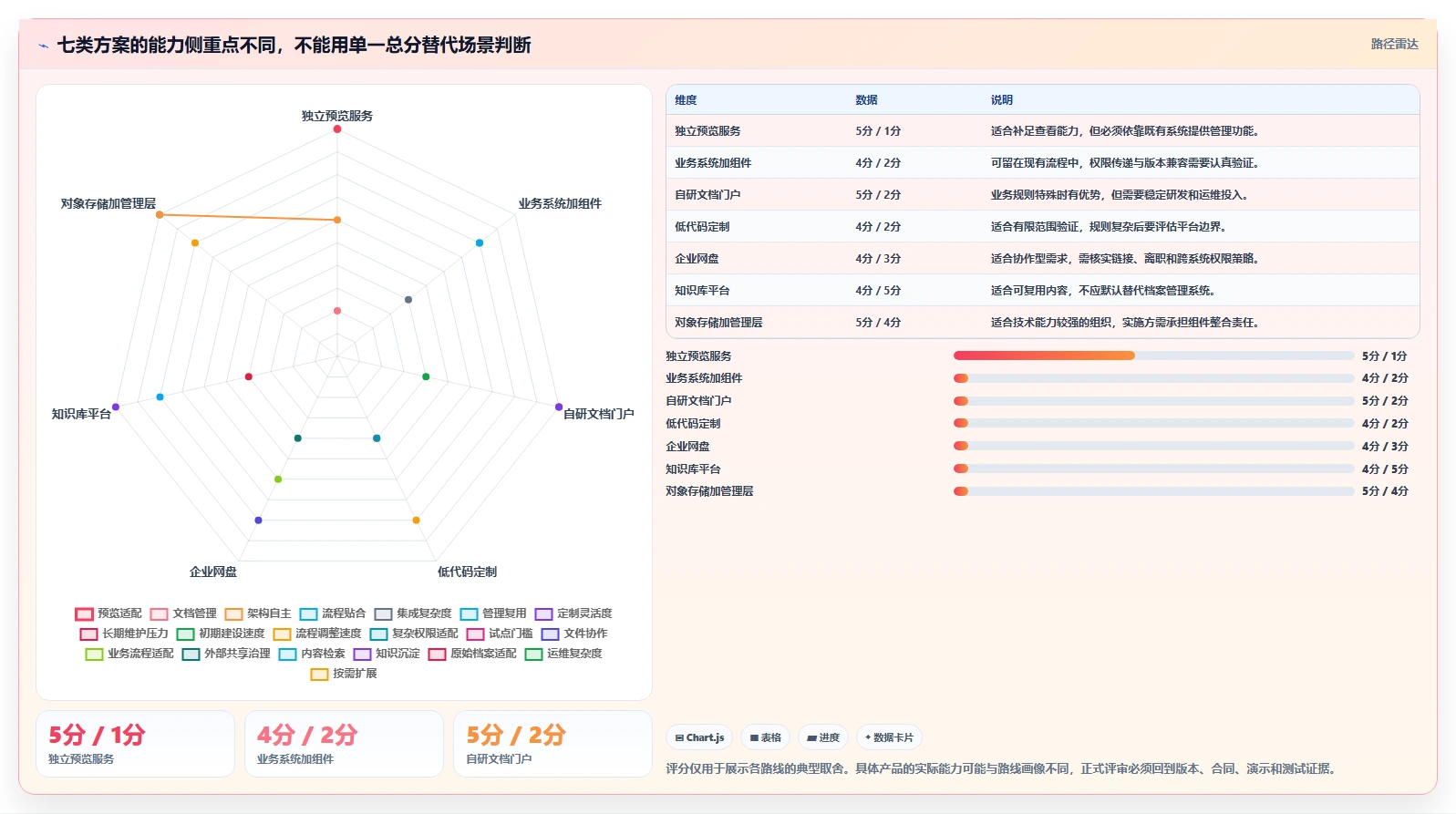Viewport: 1456px width, 814px height.
Task: Click lime green point on 企业网盘 axis
Action: coord(278,479)
